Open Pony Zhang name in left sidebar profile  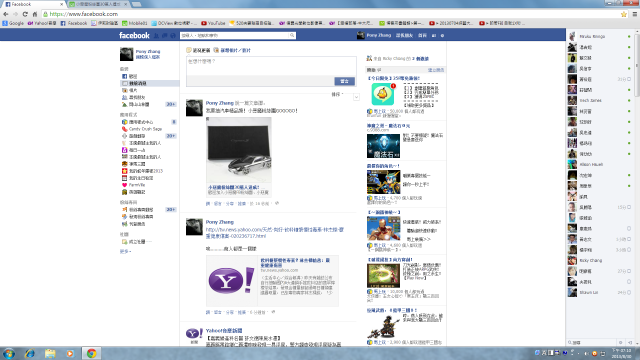148,51
